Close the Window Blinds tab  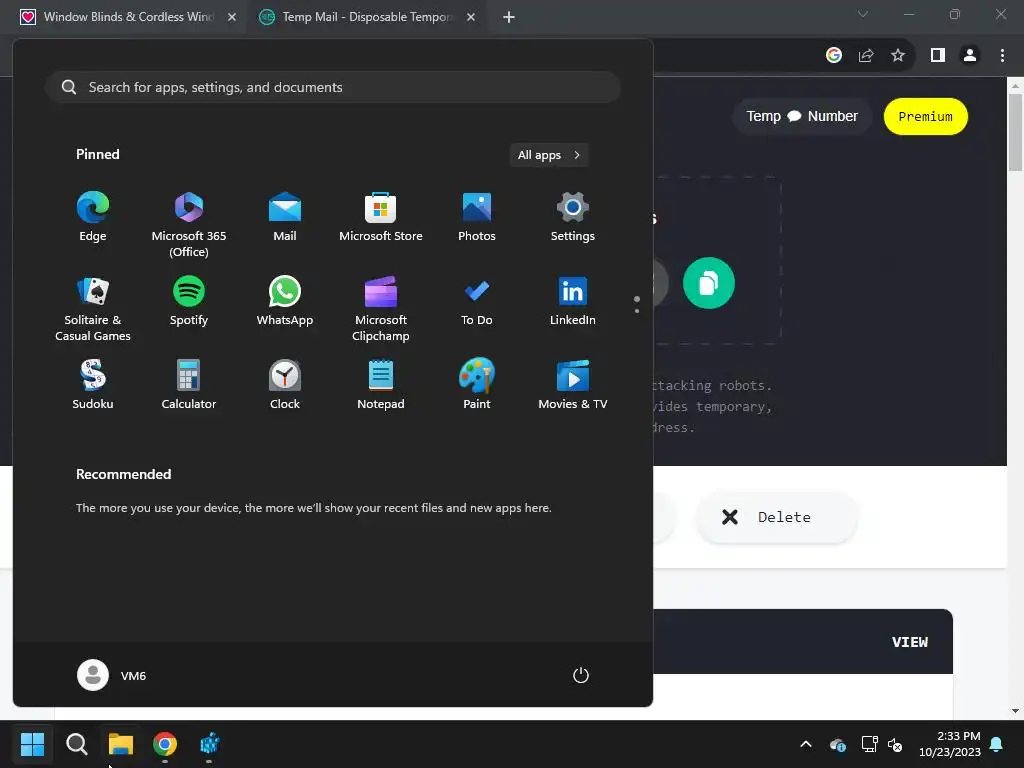(x=232, y=17)
